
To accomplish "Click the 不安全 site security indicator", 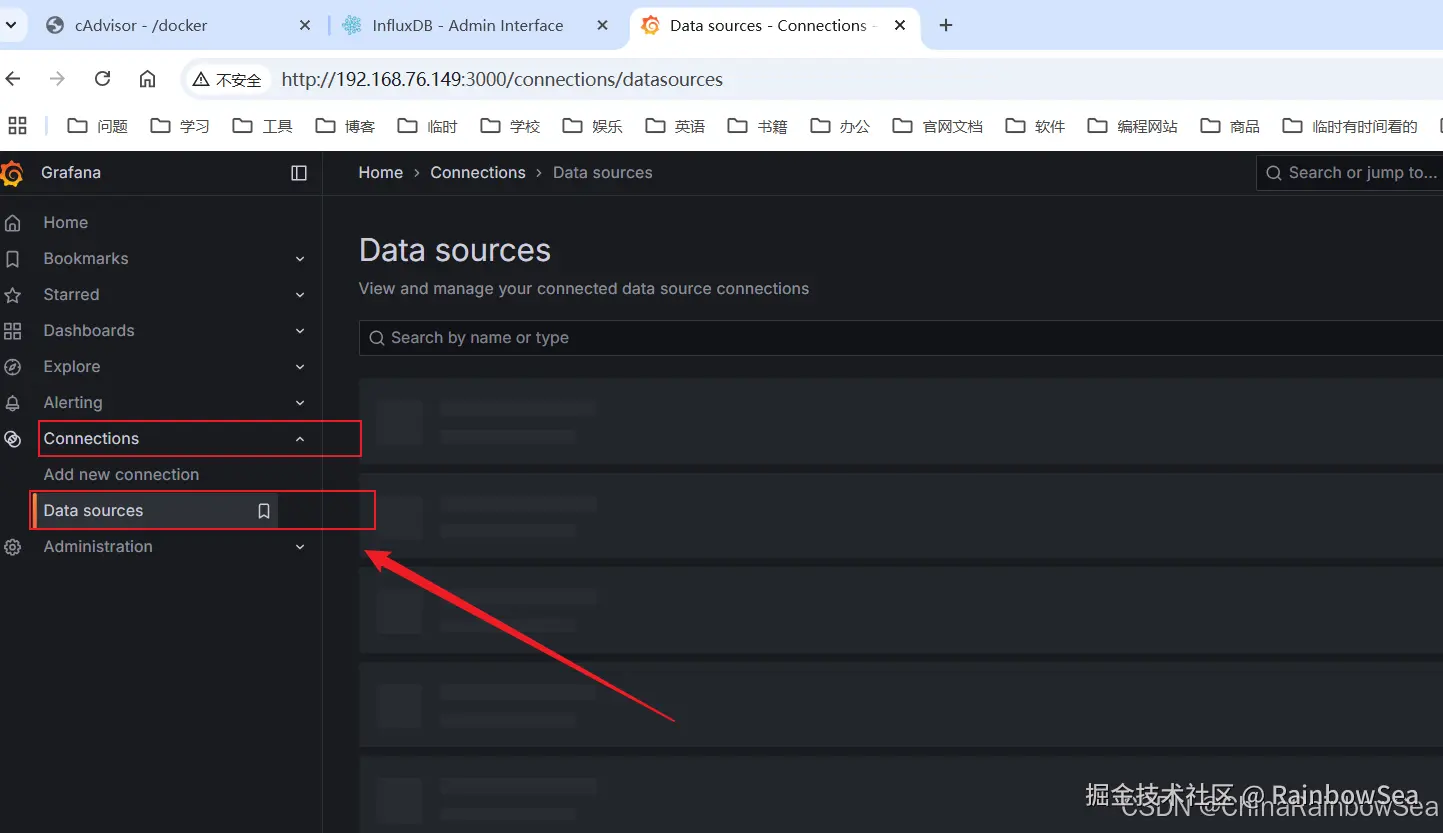I will click(227, 80).
